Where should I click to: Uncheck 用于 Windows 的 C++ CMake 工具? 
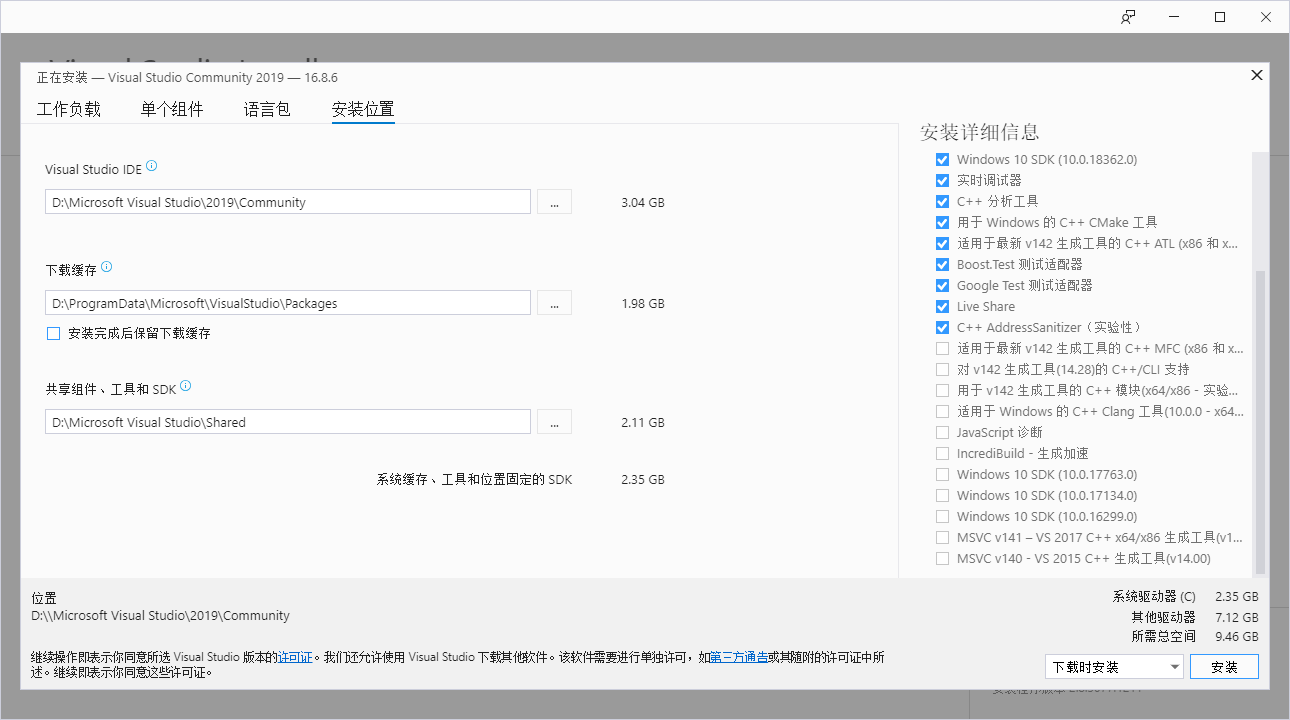point(942,223)
